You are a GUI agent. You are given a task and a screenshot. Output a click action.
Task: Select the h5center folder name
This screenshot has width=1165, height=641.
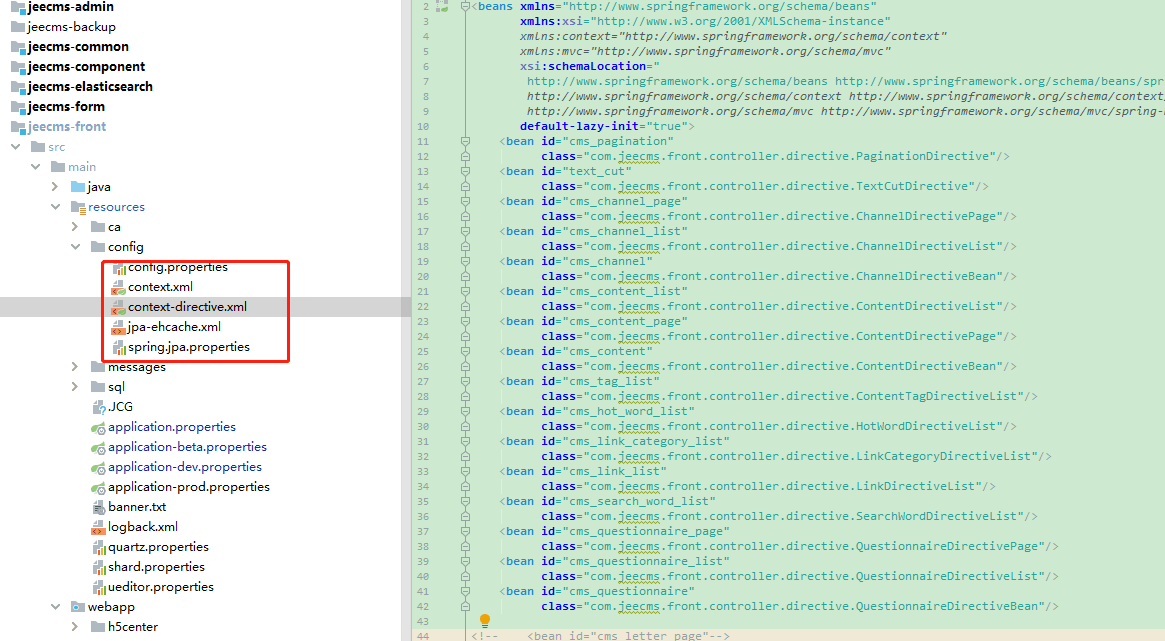(133, 627)
